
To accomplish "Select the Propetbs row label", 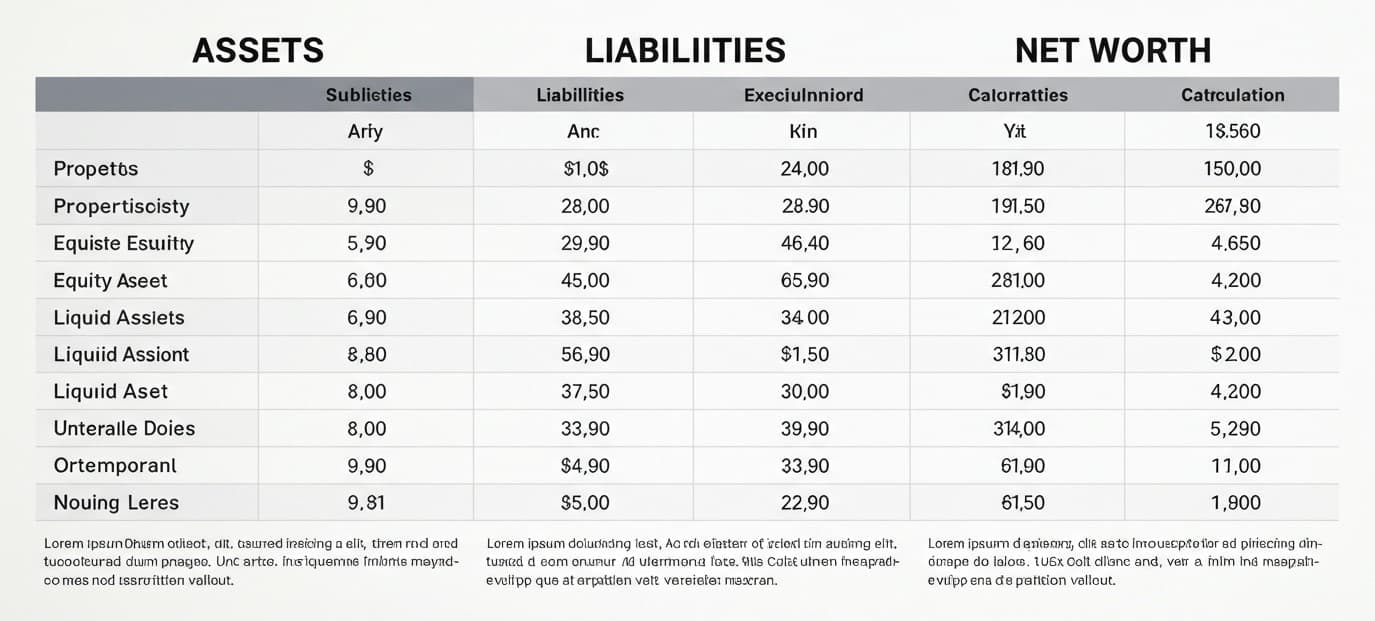I will point(96,169).
